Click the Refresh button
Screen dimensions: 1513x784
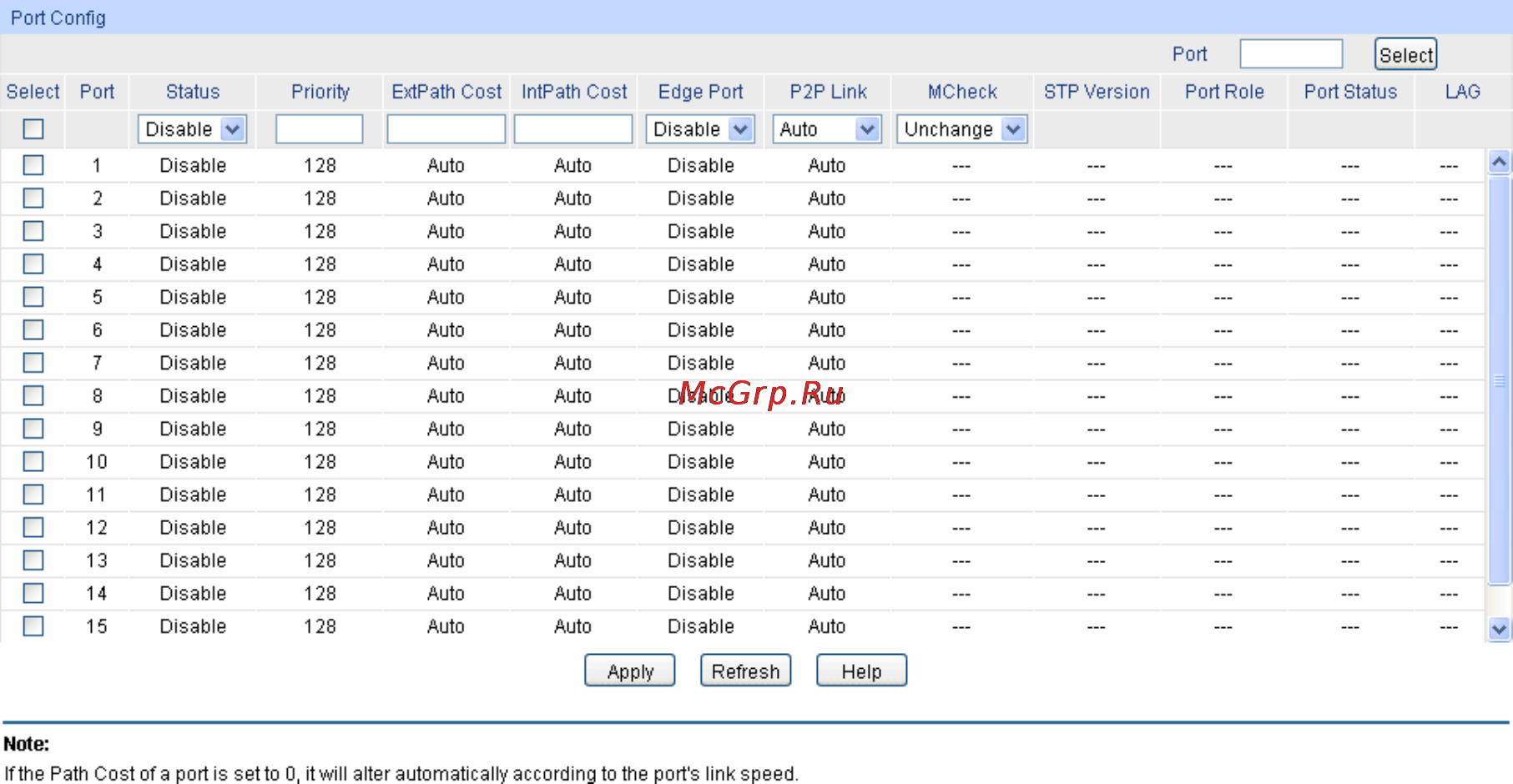pyautogui.click(x=746, y=671)
